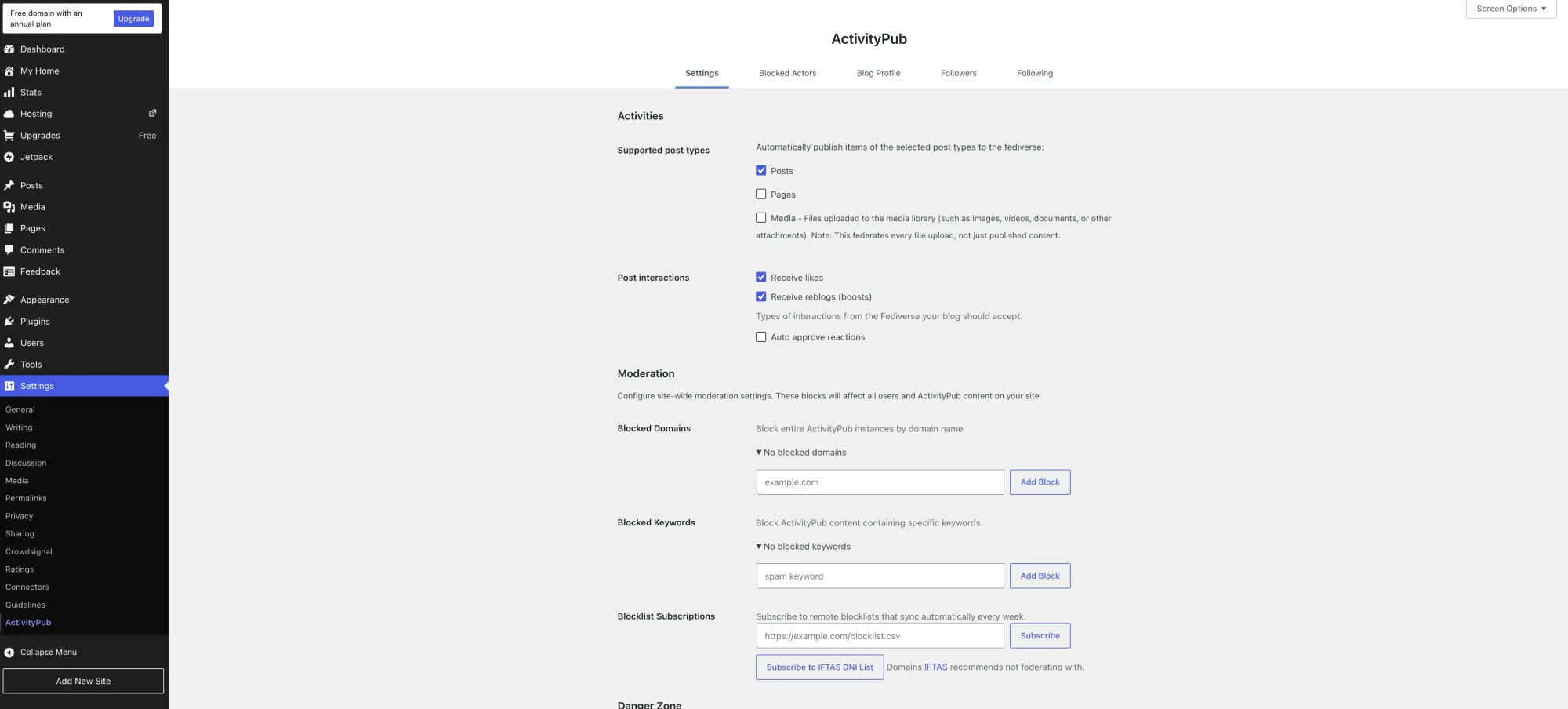Click the Upgrades cart icon
The height and width of the screenshot is (709, 1568).
[9, 136]
